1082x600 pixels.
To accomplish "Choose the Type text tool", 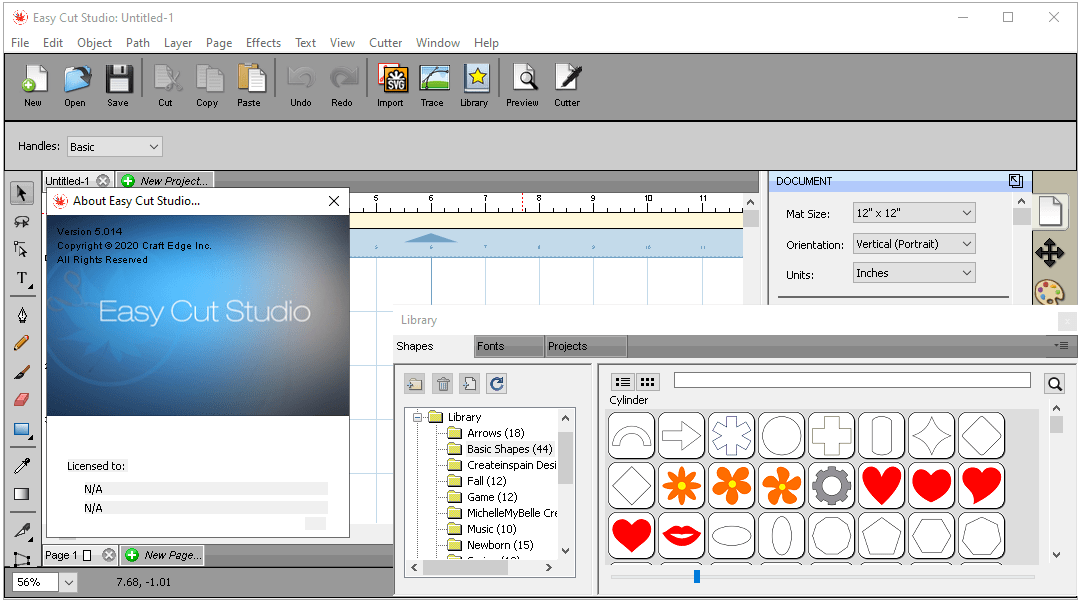I will tap(21, 278).
